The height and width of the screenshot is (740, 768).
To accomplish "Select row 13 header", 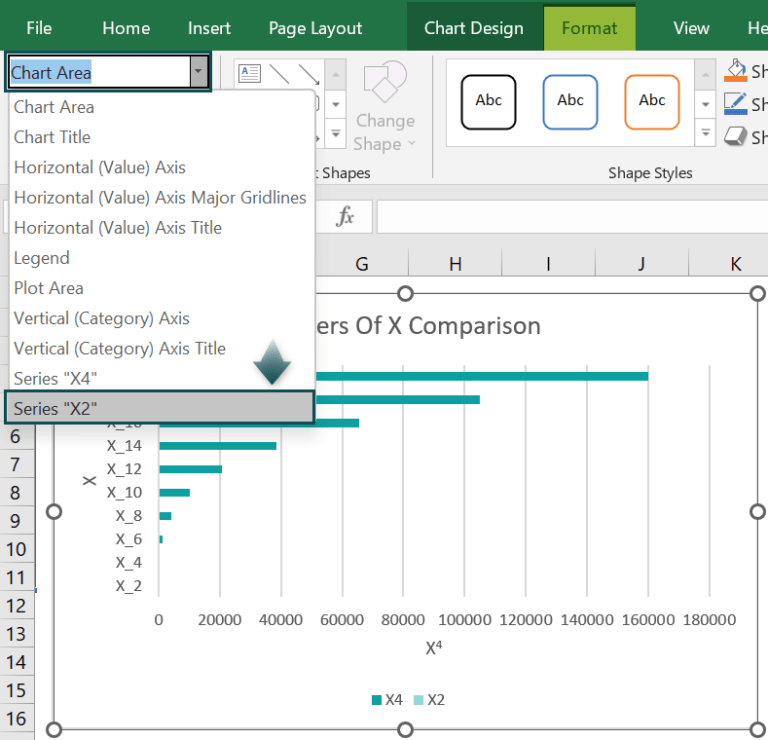I will (x=16, y=634).
